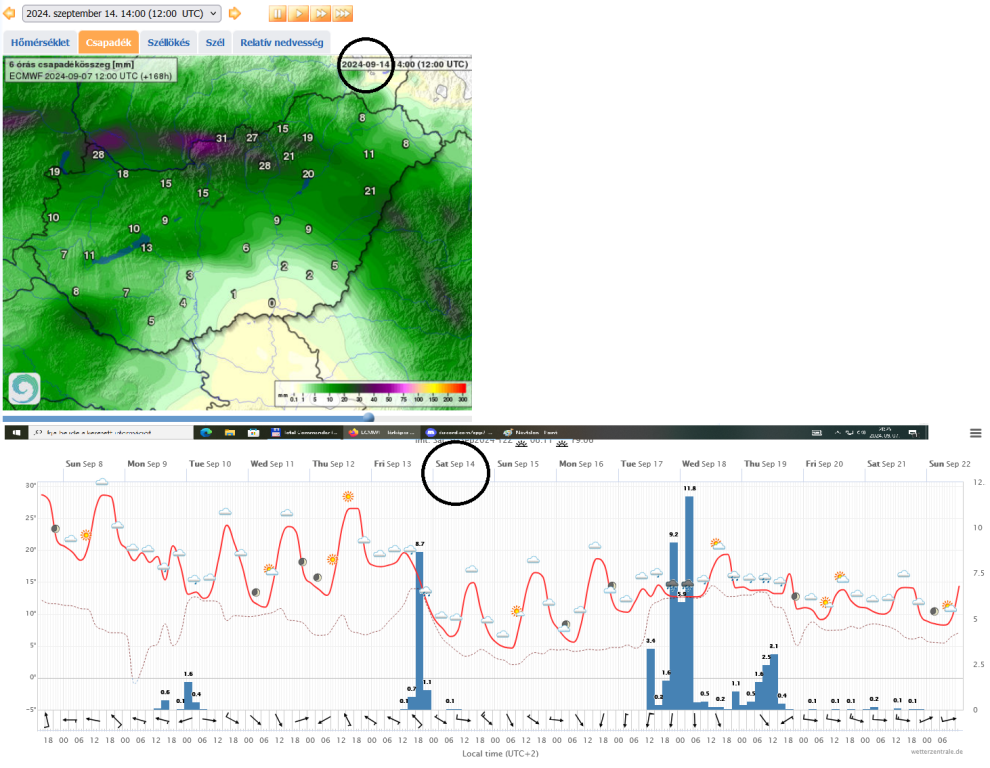Click the precipitation color scale legend
Image resolution: width=990 pixels, height=768 pixels.
click(x=372, y=391)
